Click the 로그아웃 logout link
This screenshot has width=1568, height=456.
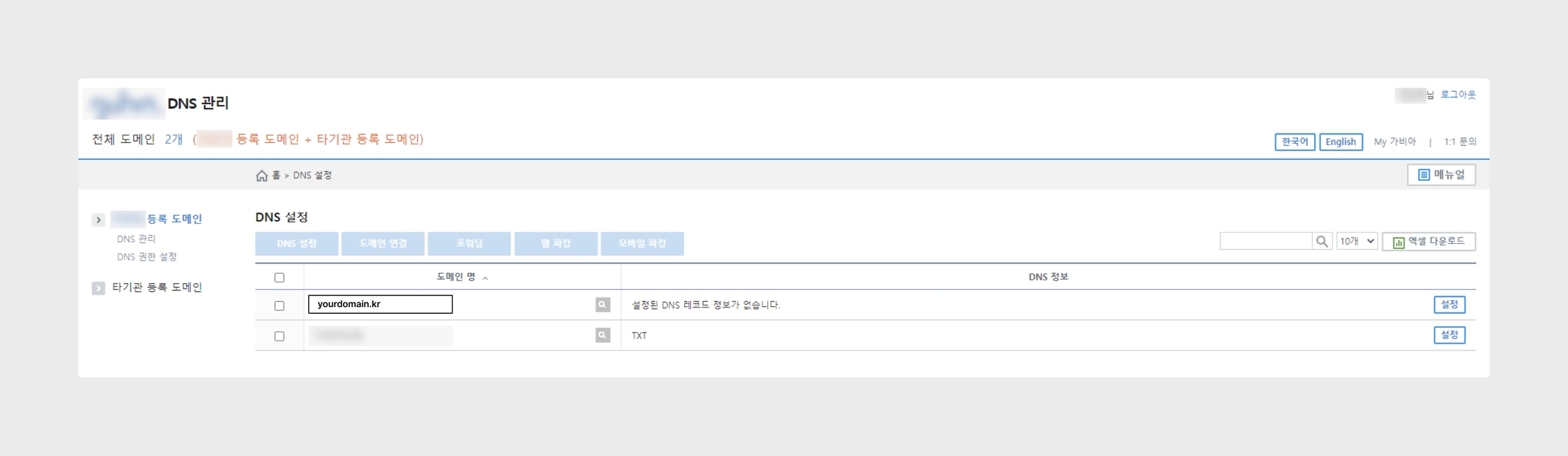click(x=1458, y=95)
